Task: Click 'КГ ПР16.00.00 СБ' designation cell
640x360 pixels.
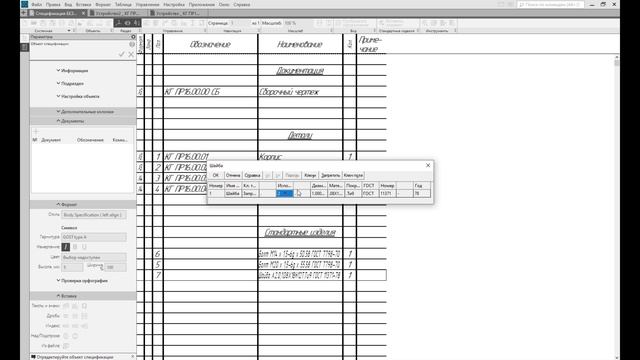Action: click(x=210, y=92)
